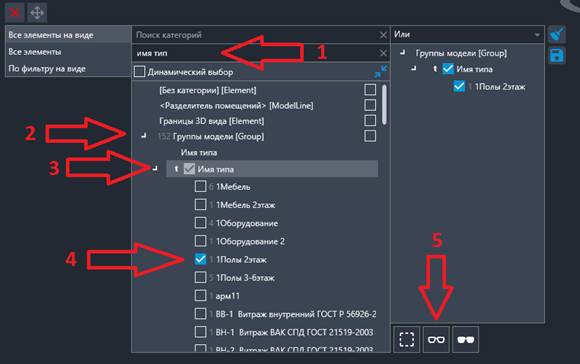Check the 1Мебель checkbox
The image size is (580, 364).
coord(200,186)
